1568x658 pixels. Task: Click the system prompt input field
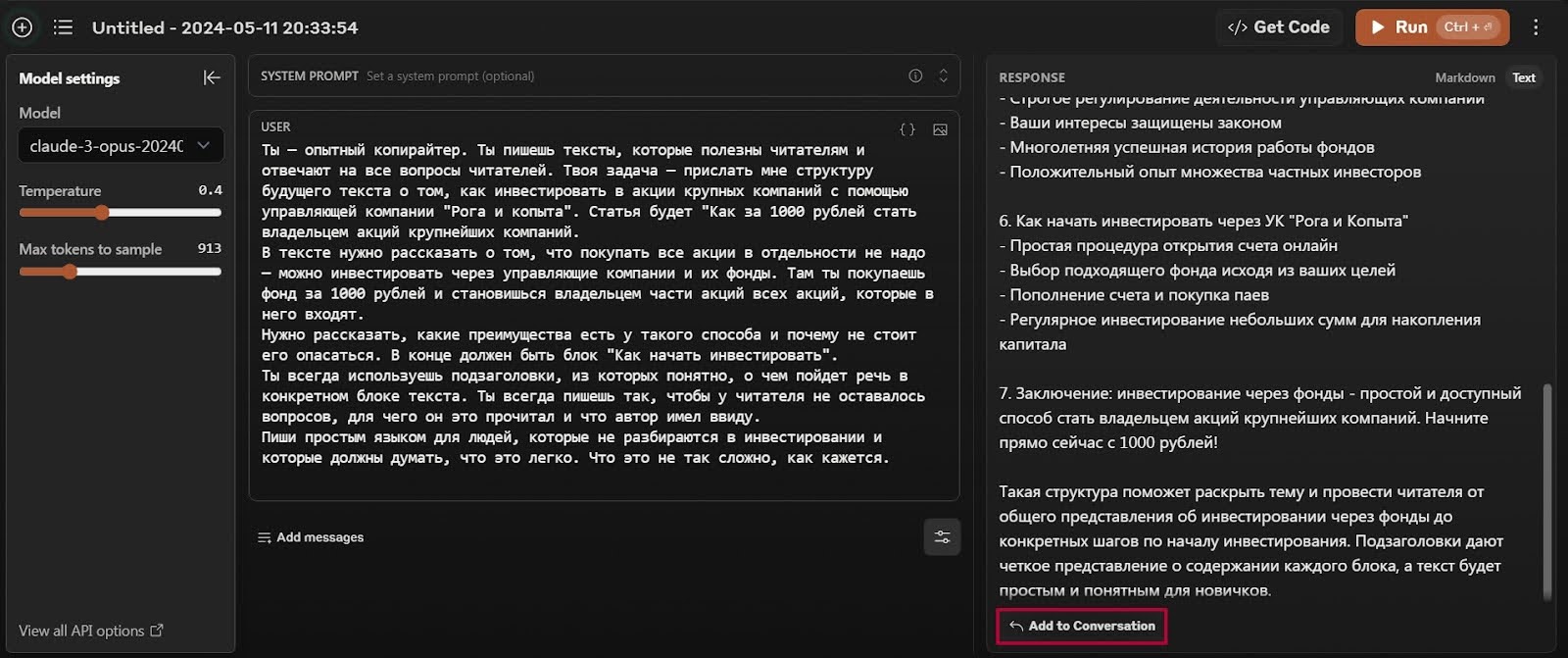[x=604, y=76]
